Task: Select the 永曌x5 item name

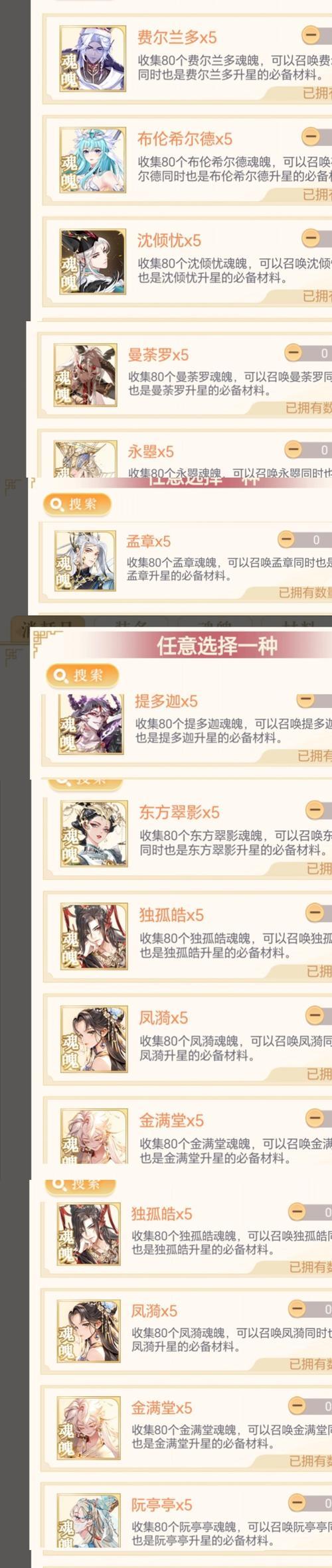Action: [151, 452]
